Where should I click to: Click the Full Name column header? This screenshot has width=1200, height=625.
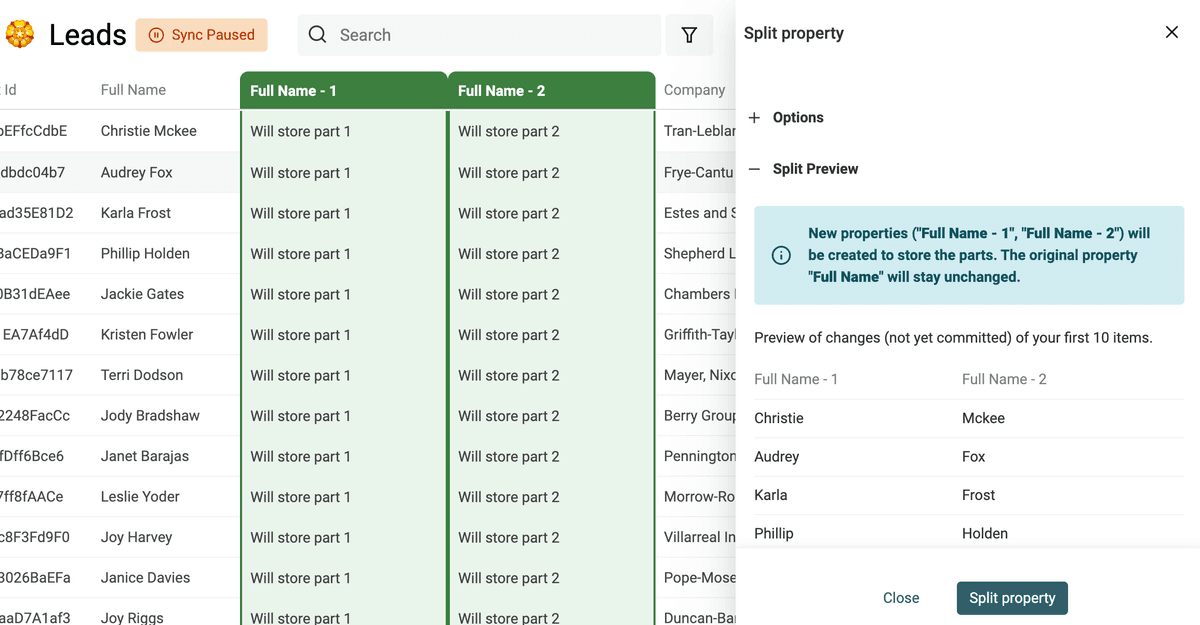click(133, 90)
